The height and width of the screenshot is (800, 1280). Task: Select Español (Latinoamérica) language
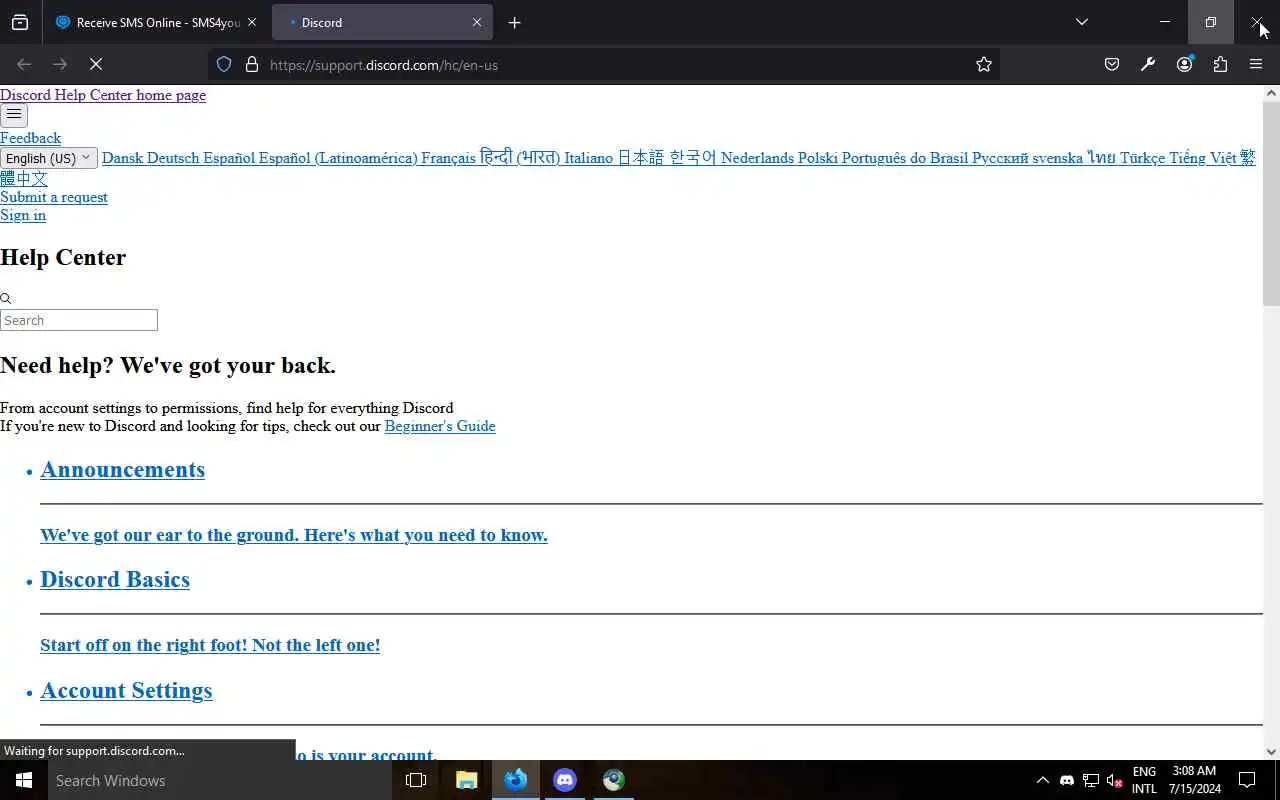[x=338, y=158]
